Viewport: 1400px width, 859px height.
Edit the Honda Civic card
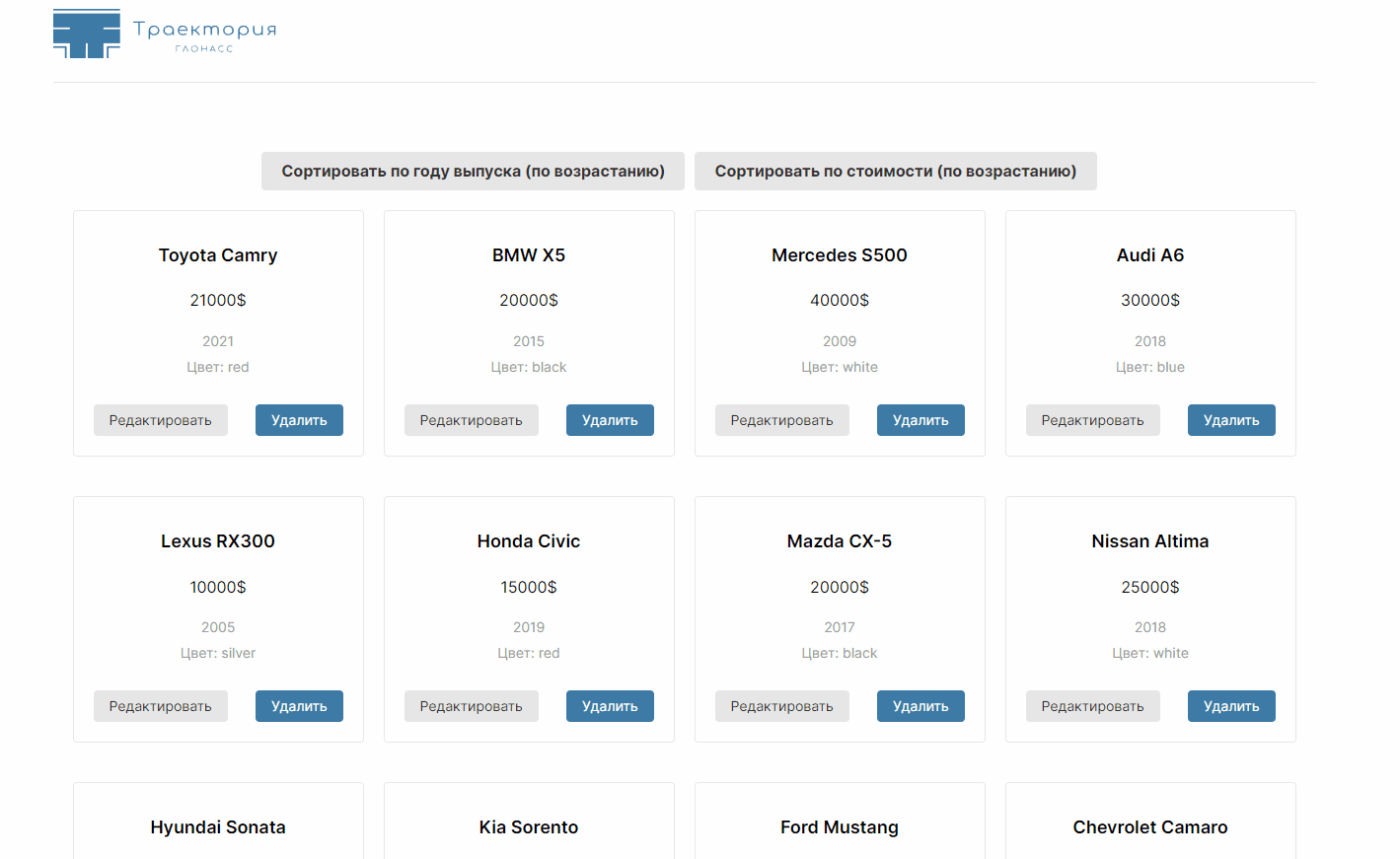coord(472,706)
